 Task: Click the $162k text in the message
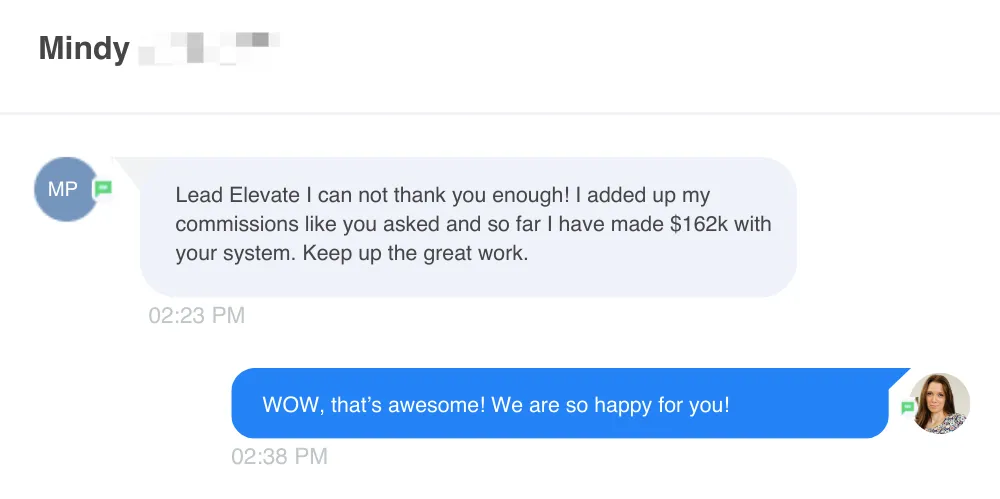(x=699, y=225)
